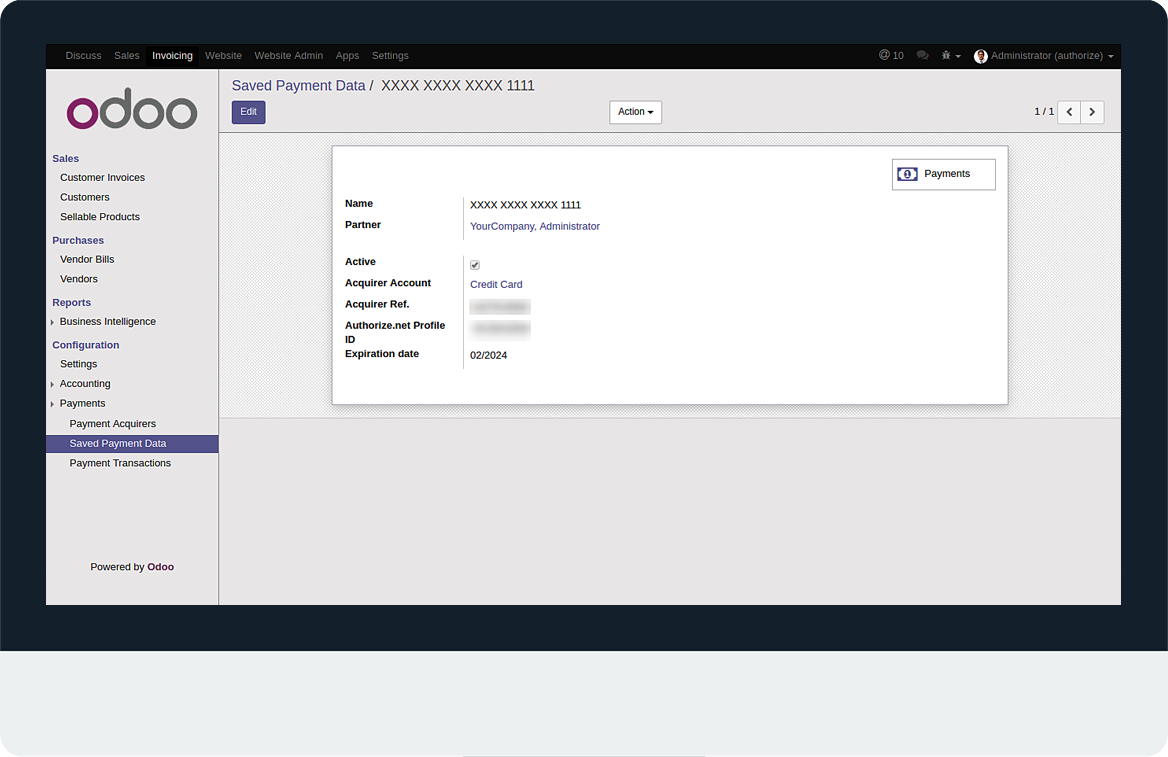1168x757 pixels.
Task: Click the Expiration date field label
Action: pyautogui.click(x=382, y=354)
